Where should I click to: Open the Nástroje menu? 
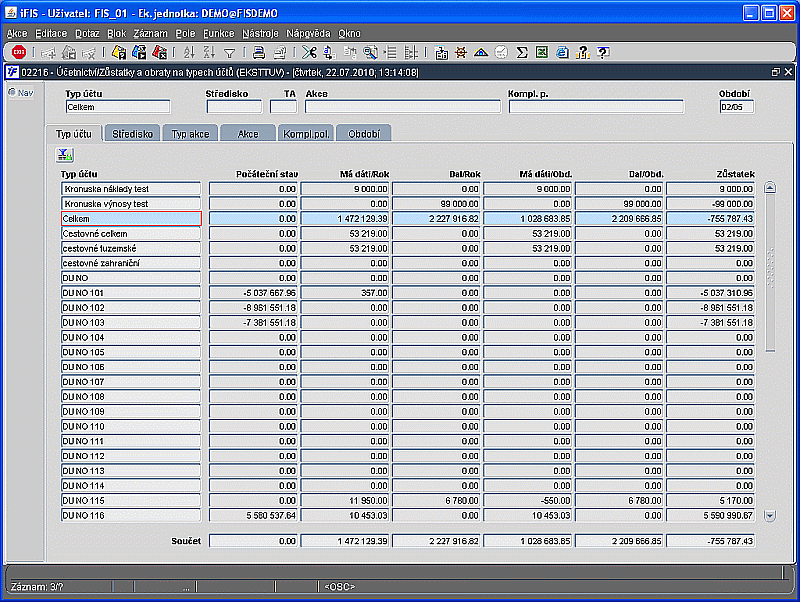pyautogui.click(x=260, y=34)
